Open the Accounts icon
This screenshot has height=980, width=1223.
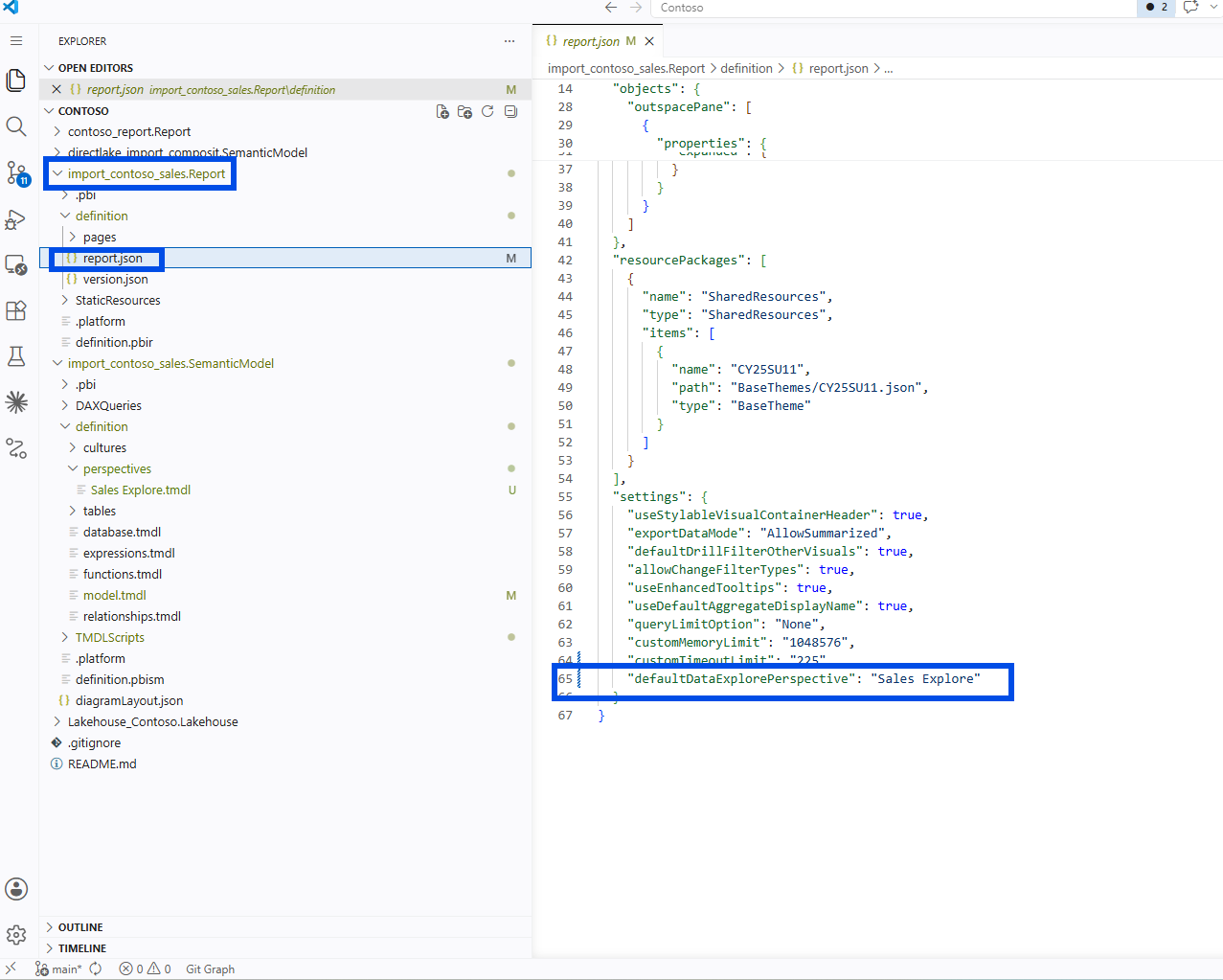point(16,889)
